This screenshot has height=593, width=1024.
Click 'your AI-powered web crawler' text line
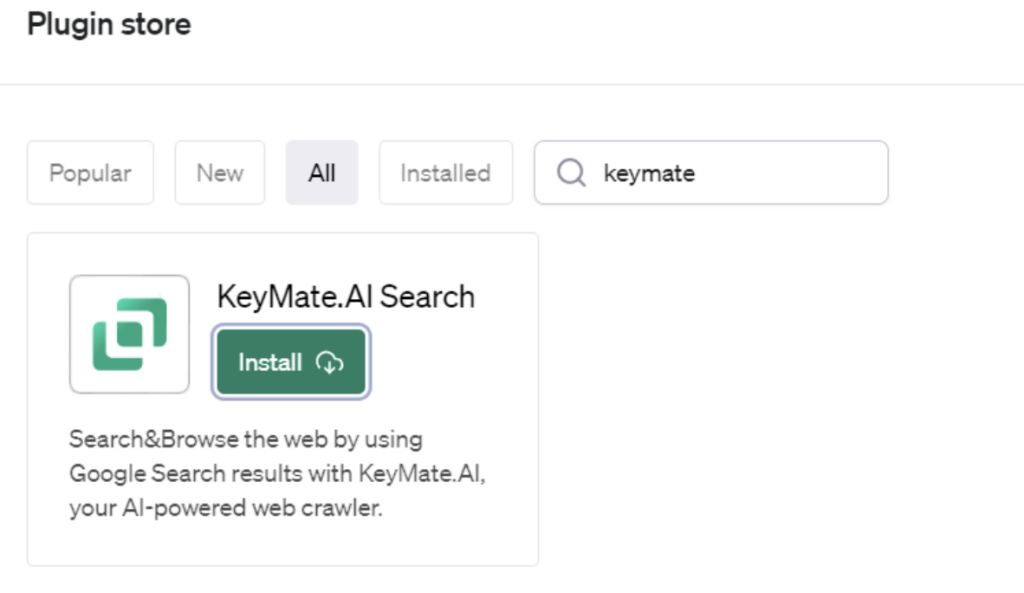[226, 508]
